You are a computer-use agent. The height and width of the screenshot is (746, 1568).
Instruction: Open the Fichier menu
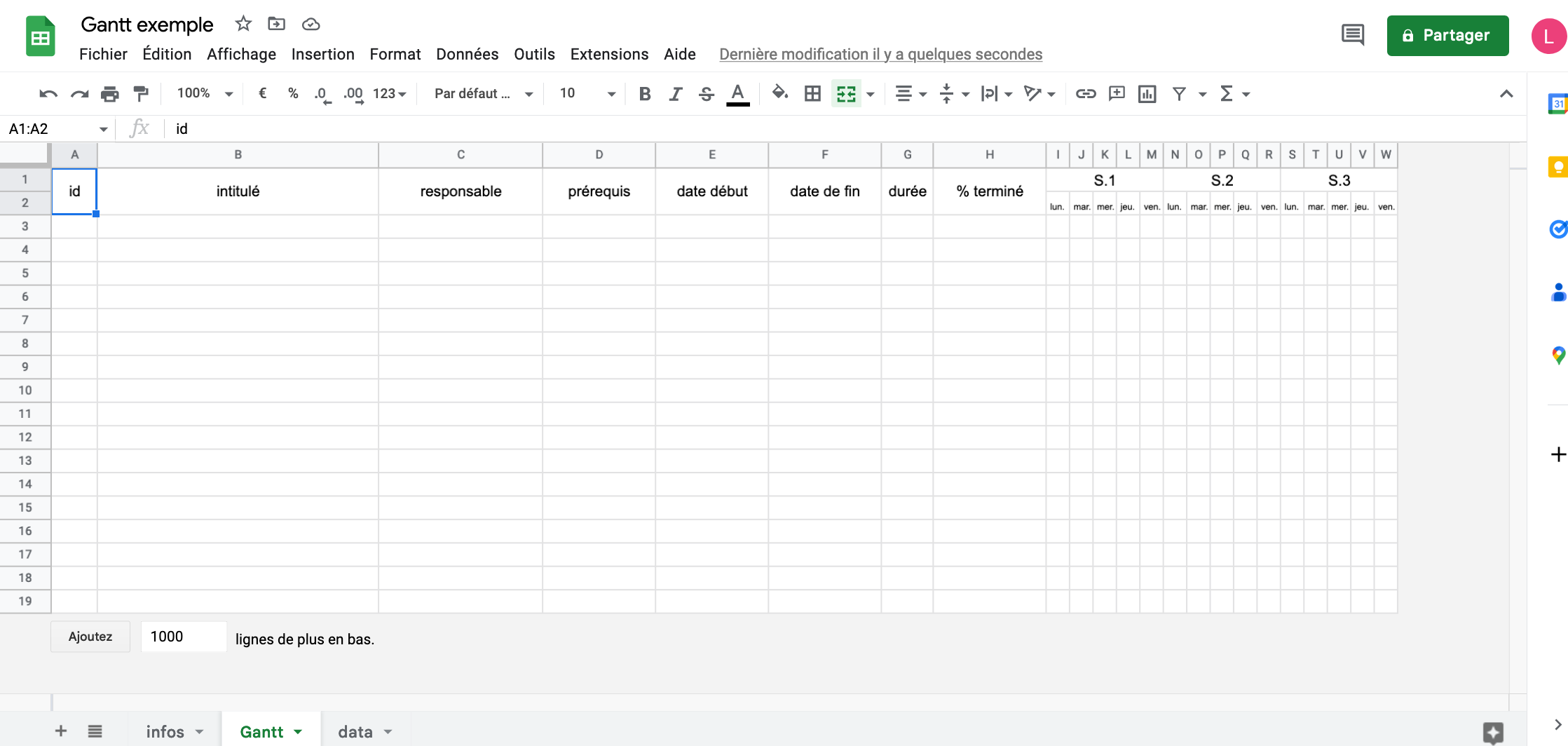[103, 54]
